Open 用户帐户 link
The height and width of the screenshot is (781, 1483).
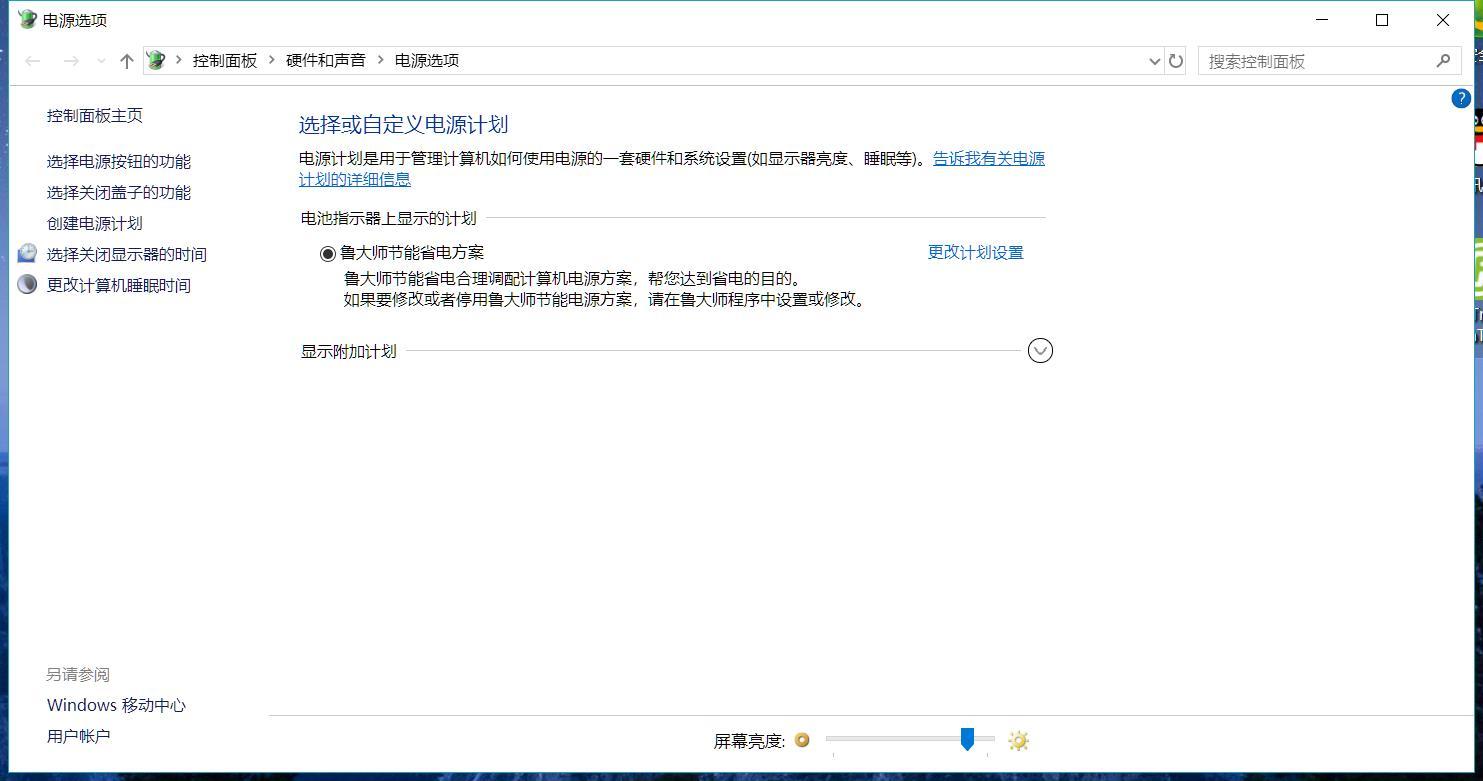click(x=78, y=736)
